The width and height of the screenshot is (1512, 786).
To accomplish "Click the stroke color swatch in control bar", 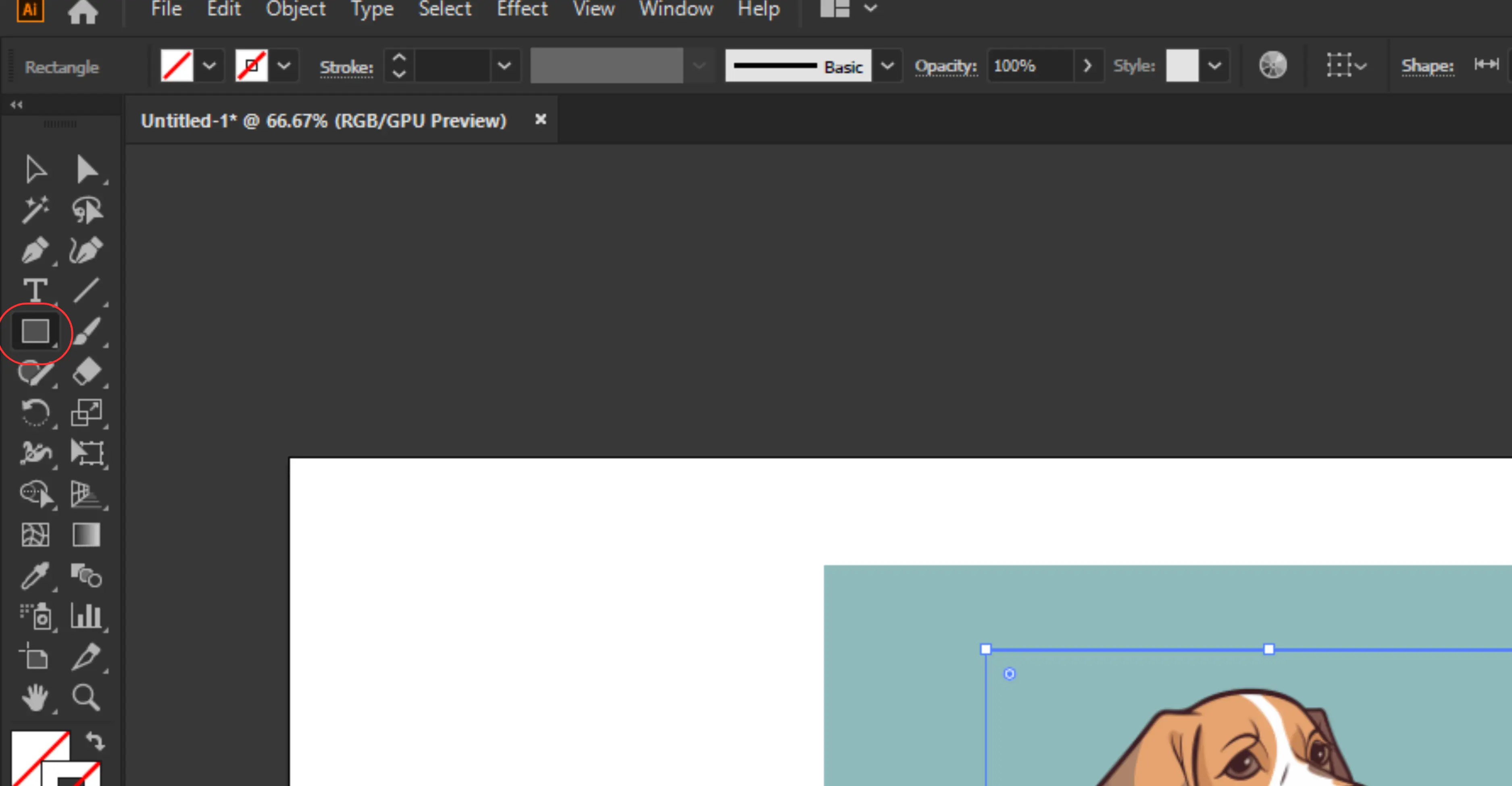I will click(x=251, y=66).
